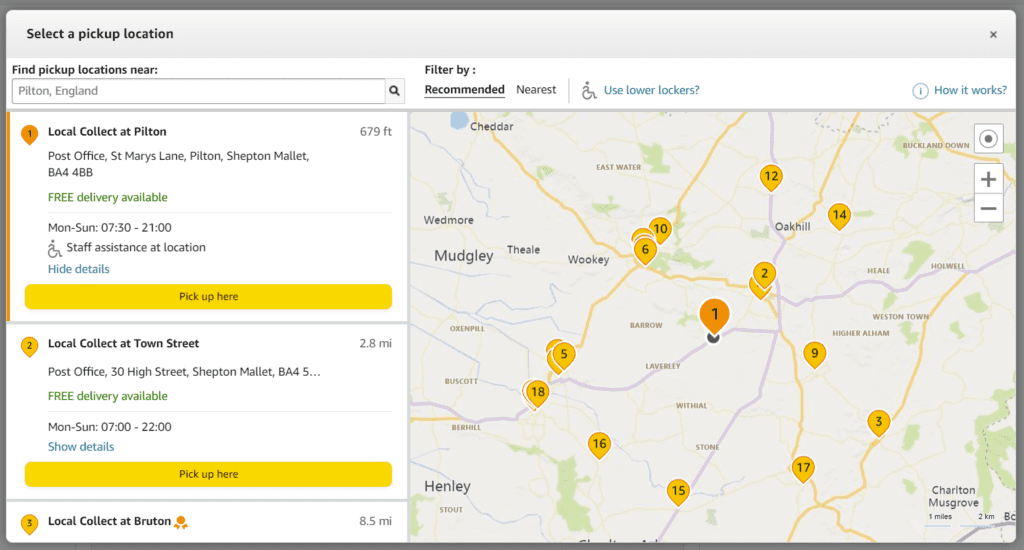
Task: Click Mudgley label on the map
Action: [x=464, y=255]
